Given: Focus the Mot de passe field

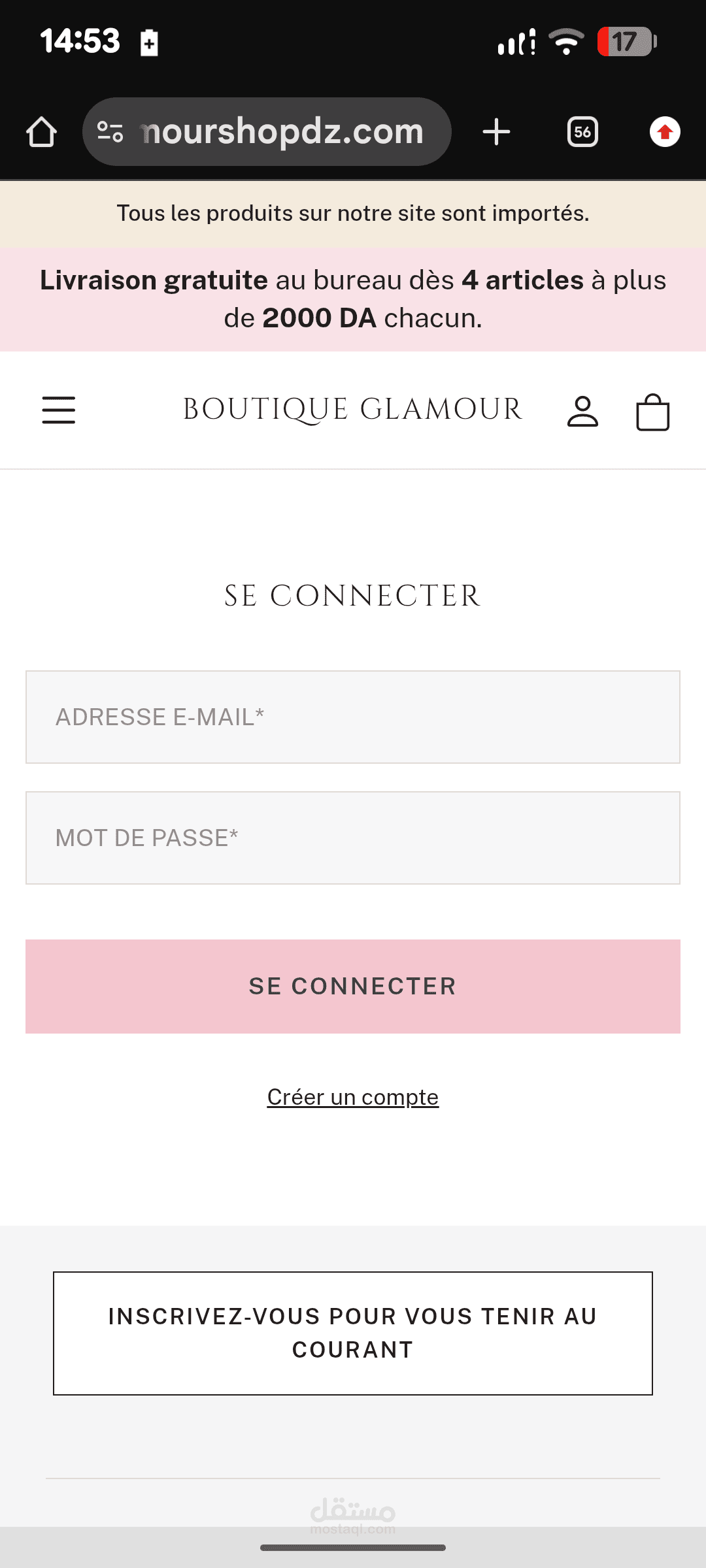Looking at the screenshot, I should [353, 838].
